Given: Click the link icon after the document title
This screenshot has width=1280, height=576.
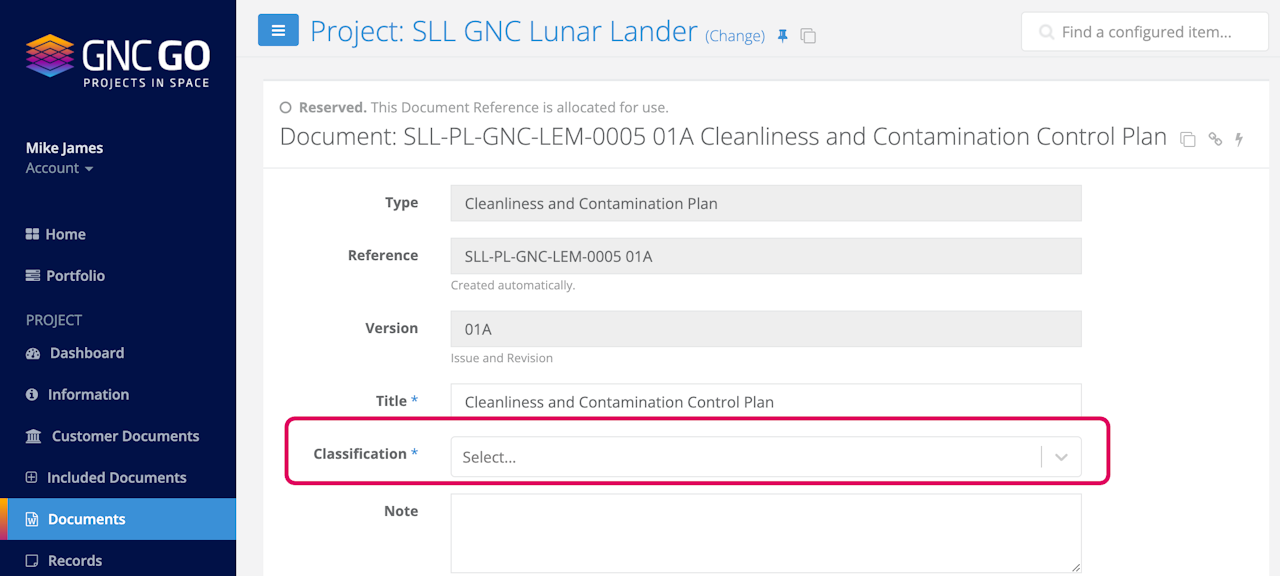Looking at the screenshot, I should (1215, 139).
